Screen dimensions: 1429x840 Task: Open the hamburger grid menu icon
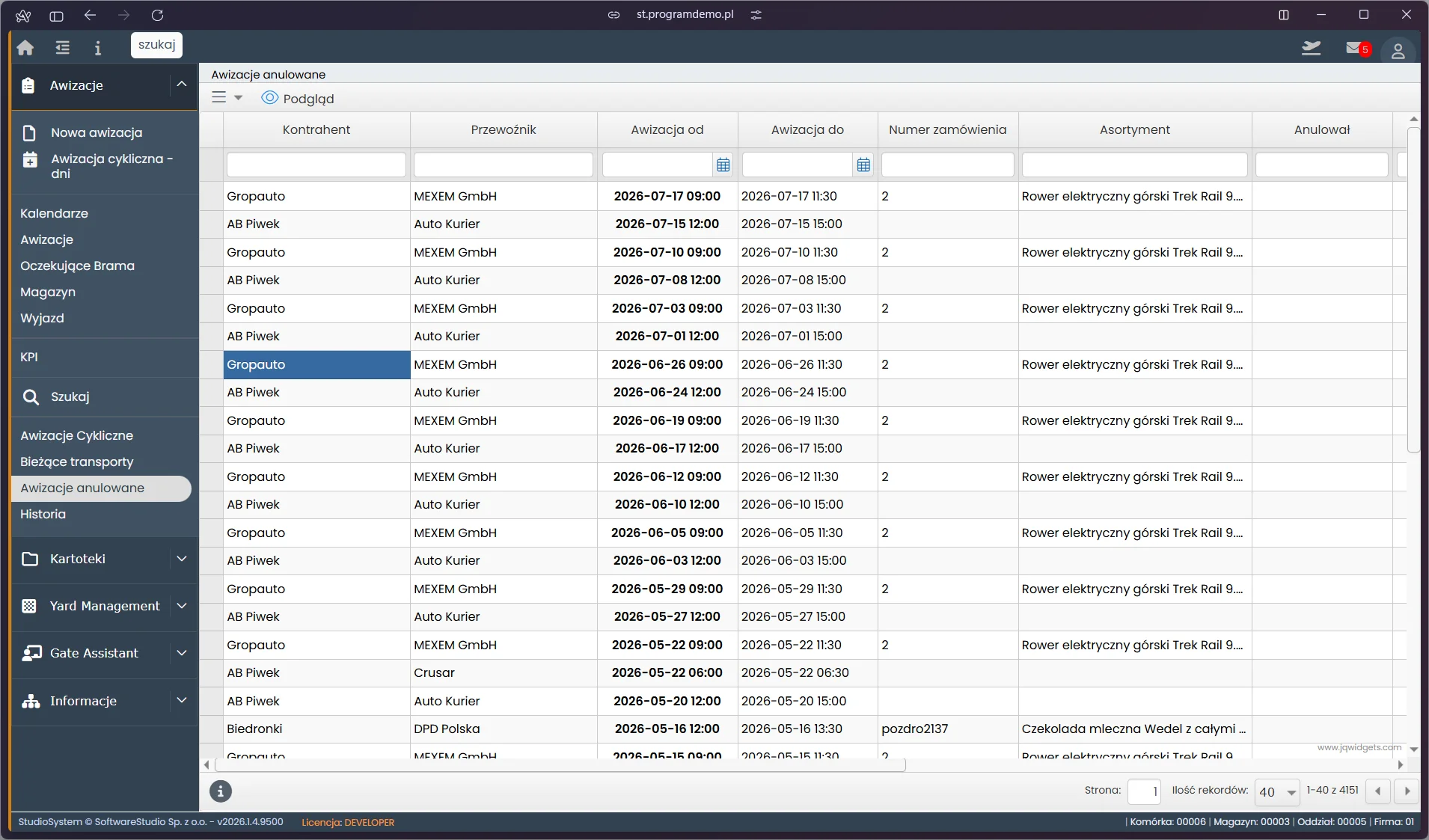[218, 98]
